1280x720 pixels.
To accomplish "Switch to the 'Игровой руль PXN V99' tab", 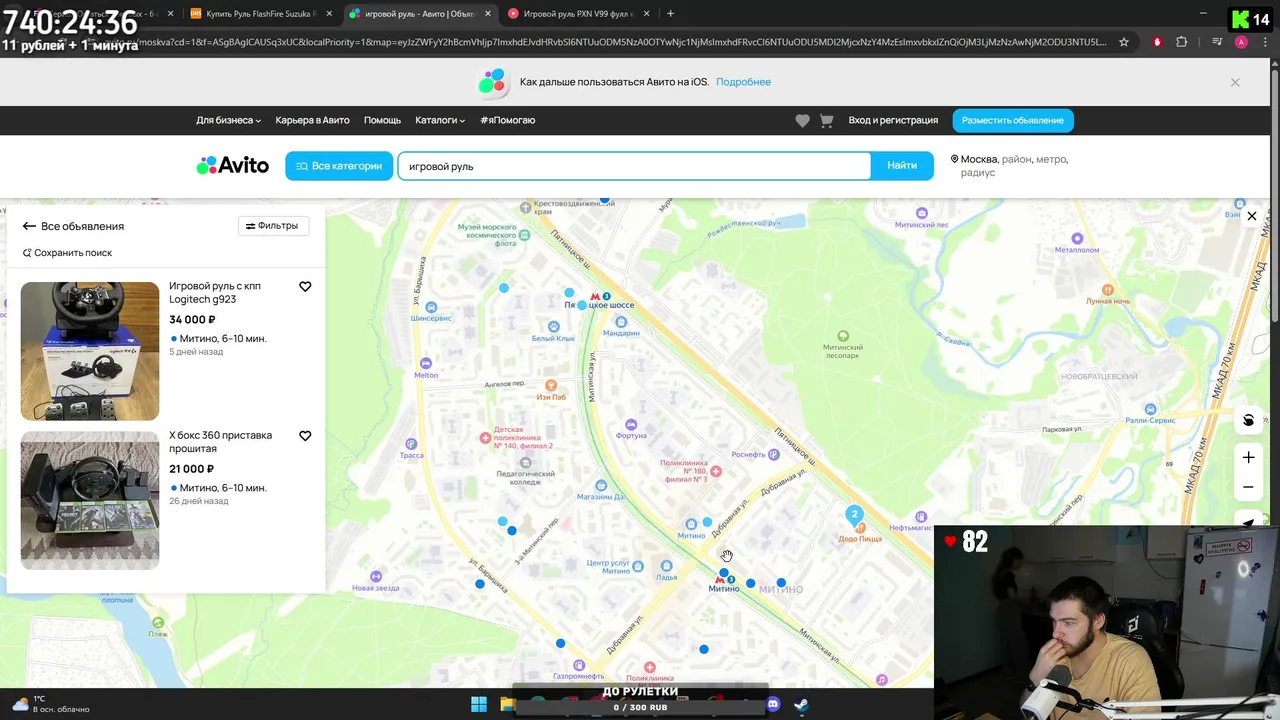I will coord(578,14).
